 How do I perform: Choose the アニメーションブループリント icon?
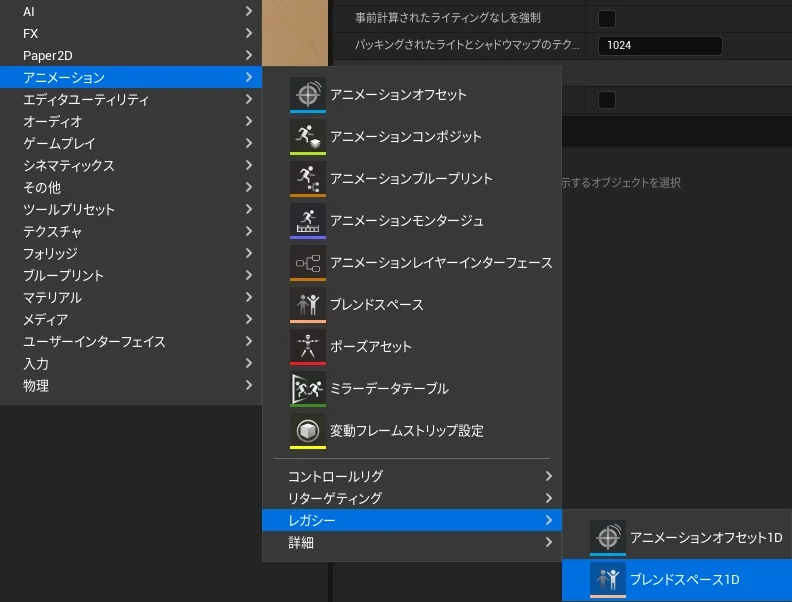pos(307,179)
